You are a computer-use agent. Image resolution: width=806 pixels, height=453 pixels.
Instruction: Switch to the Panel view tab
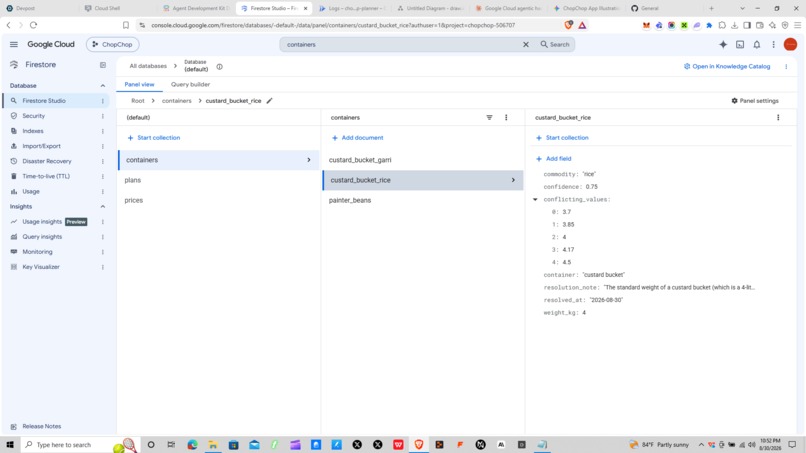click(x=139, y=84)
